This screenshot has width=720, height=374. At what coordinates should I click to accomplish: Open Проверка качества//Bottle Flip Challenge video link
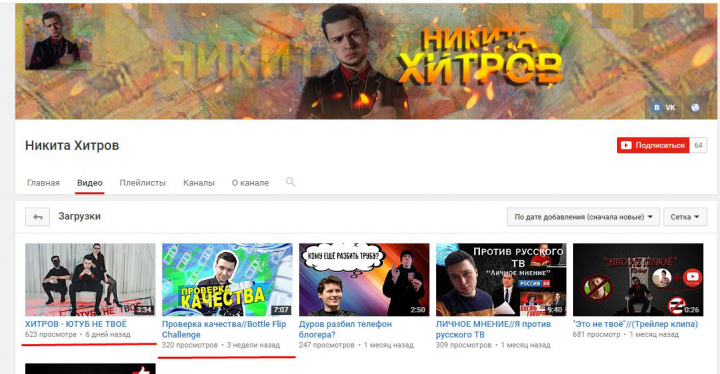[224, 329]
